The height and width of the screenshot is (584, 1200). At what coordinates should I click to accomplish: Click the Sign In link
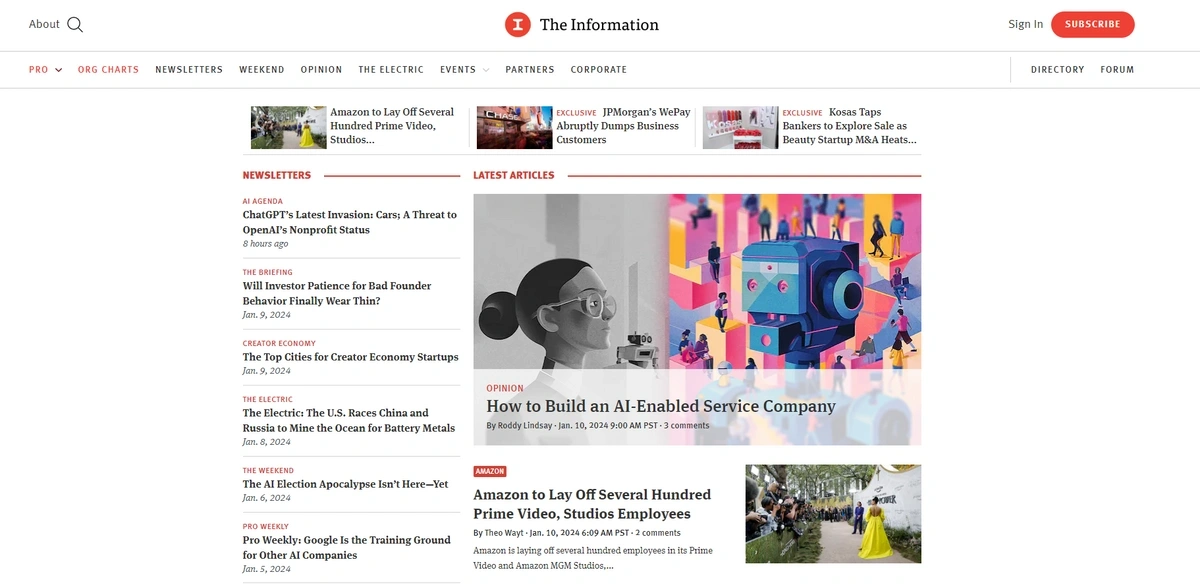pyautogui.click(x=1024, y=23)
